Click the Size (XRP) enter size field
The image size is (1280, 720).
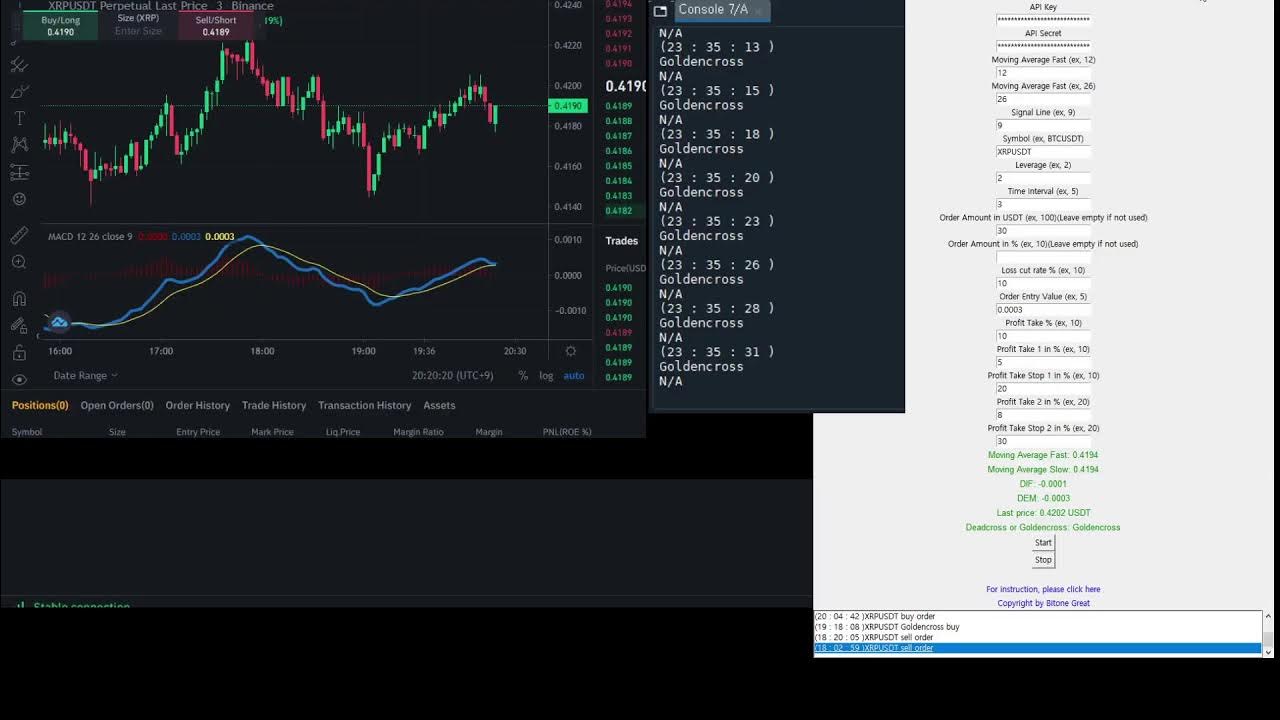(x=138, y=31)
